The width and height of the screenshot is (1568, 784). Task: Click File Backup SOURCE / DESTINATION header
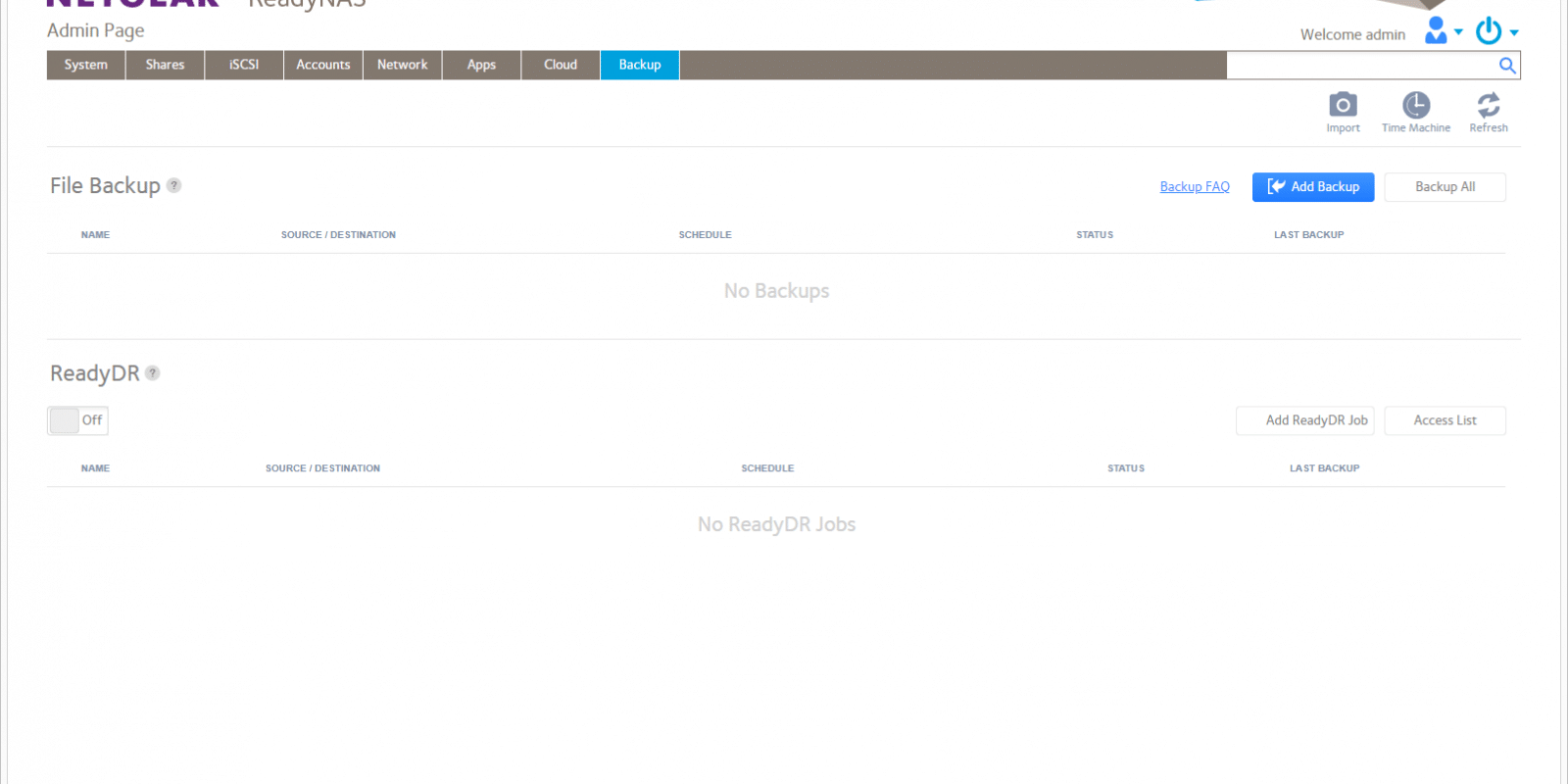pos(338,235)
